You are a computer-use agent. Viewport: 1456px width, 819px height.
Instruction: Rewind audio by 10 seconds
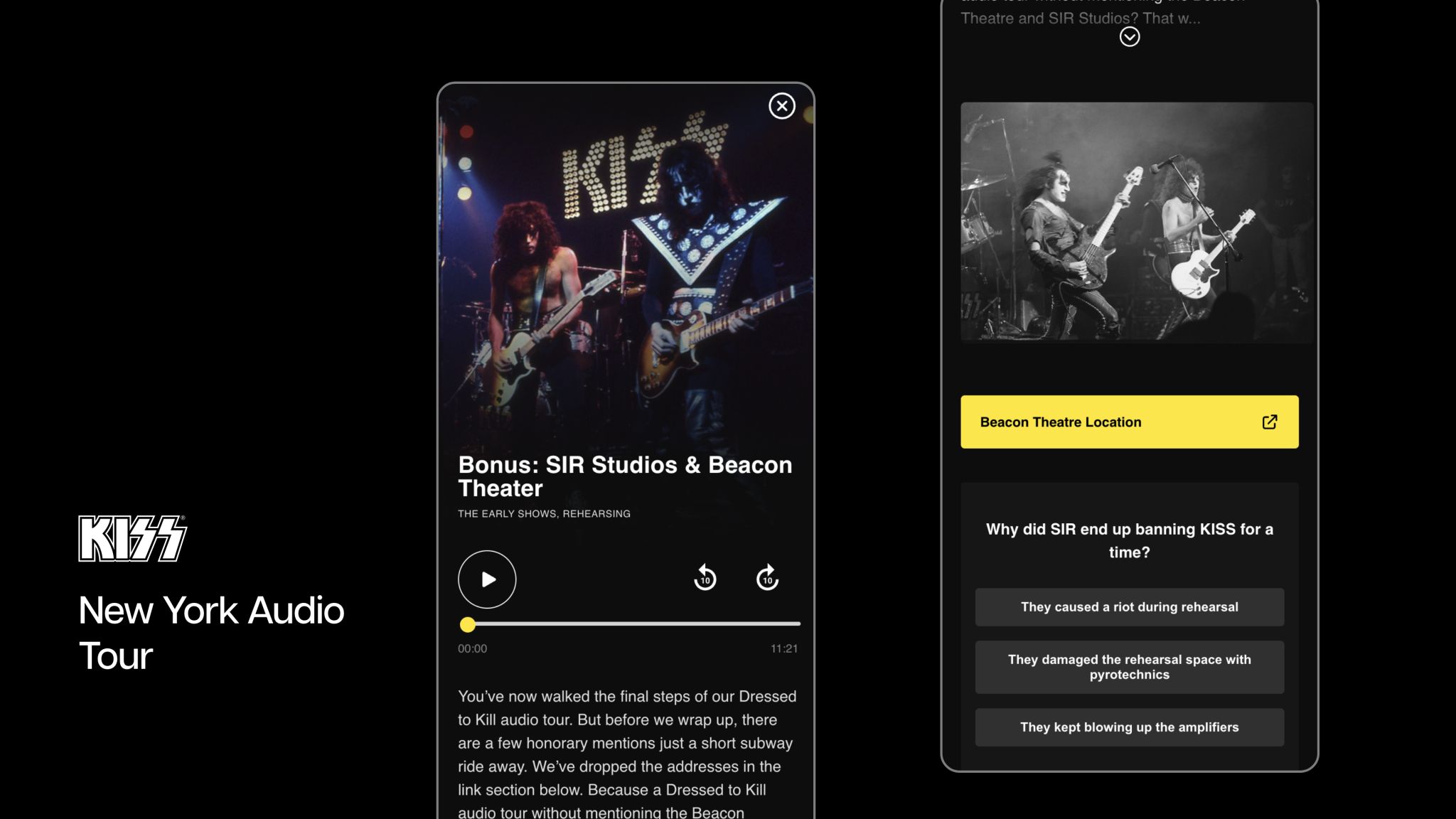[705, 578]
